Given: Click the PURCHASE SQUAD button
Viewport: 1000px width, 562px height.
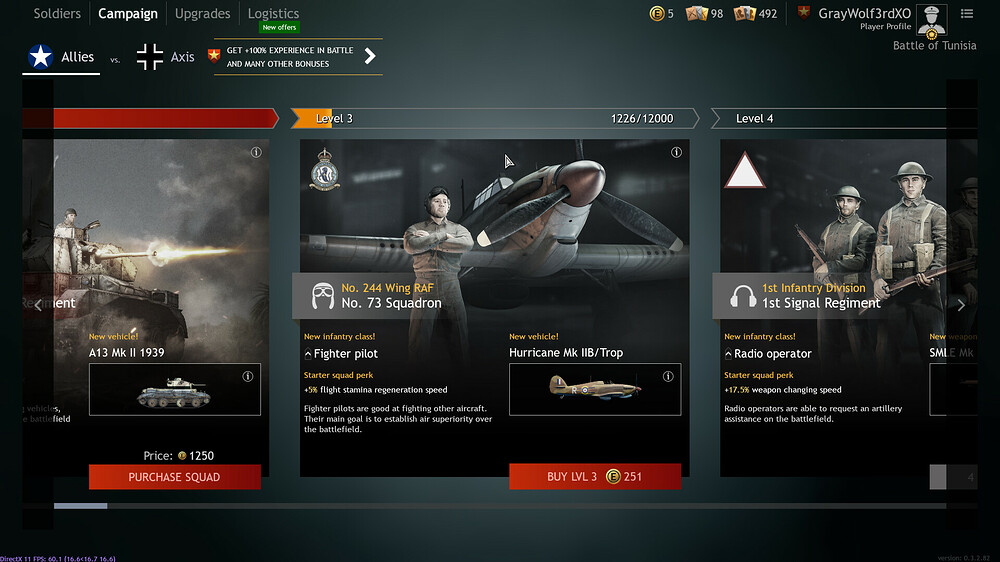Looking at the screenshot, I should [175, 477].
